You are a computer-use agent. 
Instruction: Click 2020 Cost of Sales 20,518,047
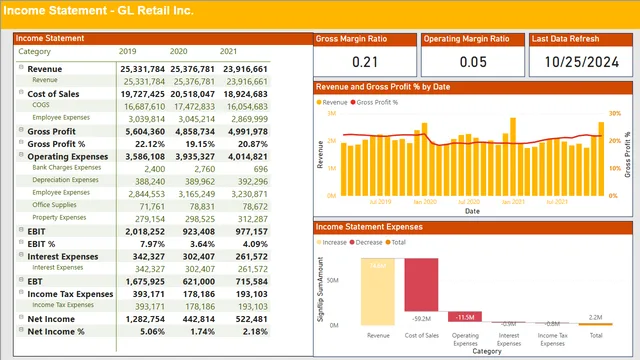(193, 94)
